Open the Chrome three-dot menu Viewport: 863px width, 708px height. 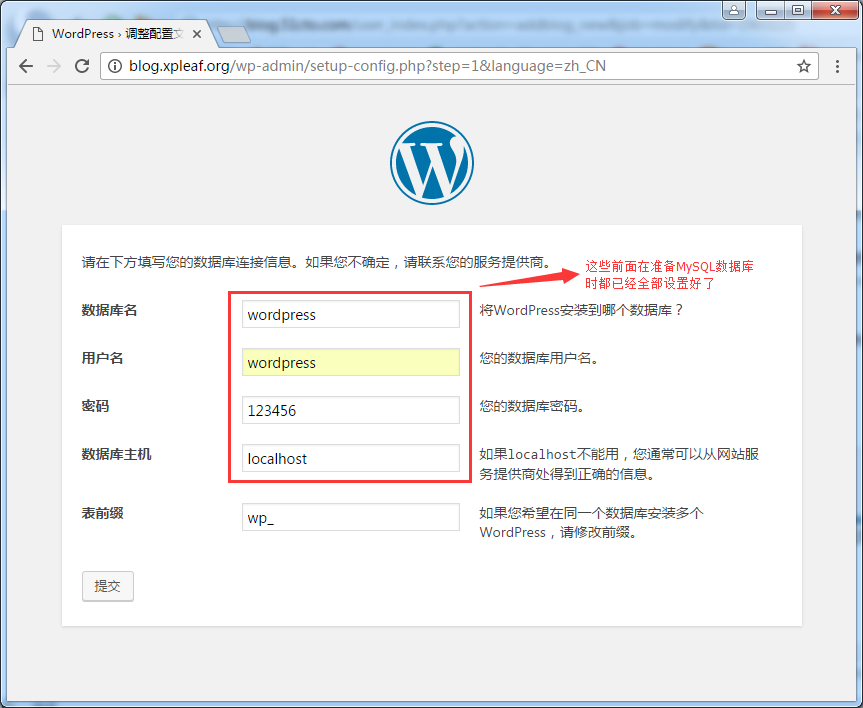click(x=837, y=67)
